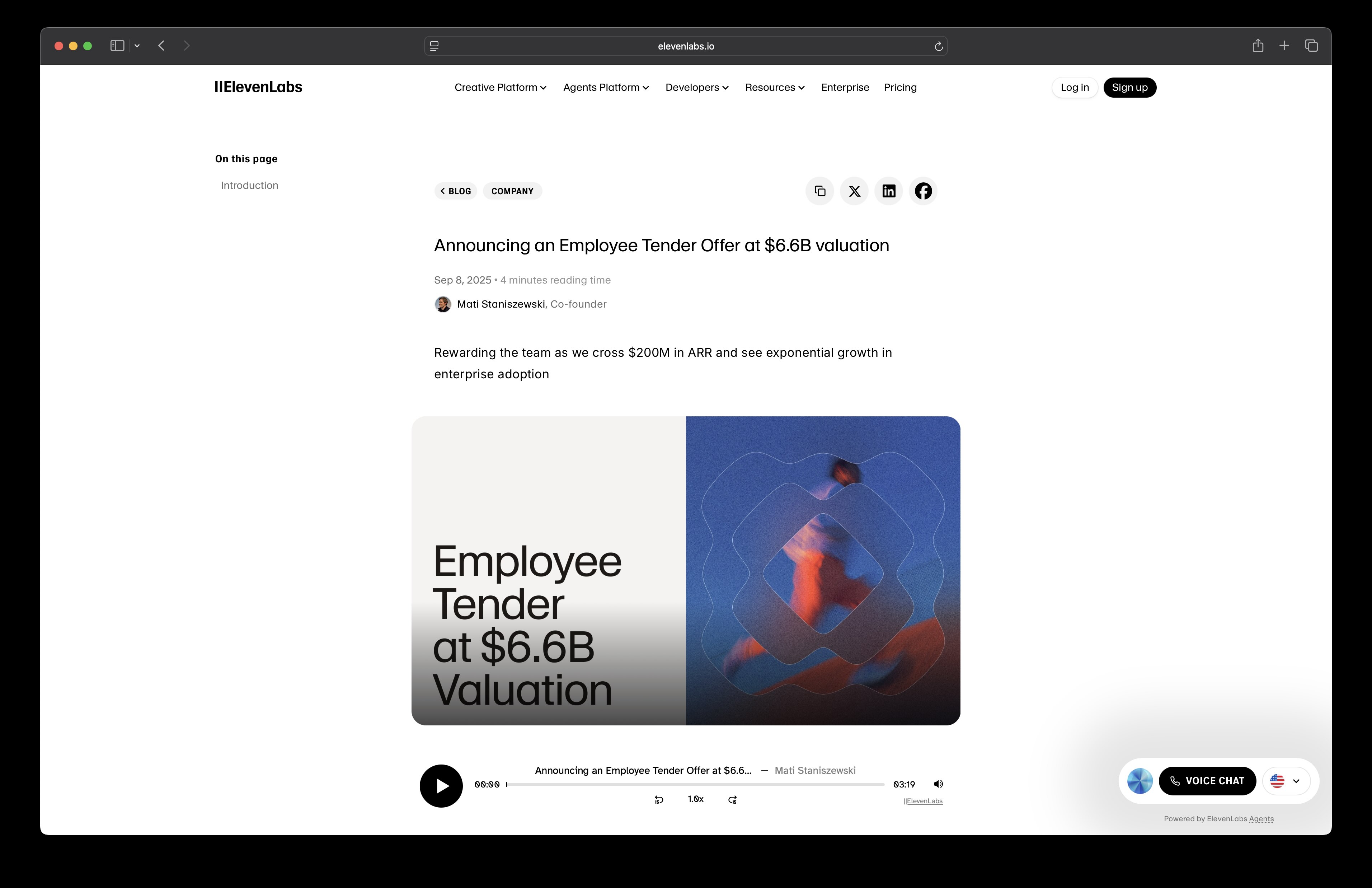Click the audio progress bar track
Screen dimensions: 1372x888
[x=695, y=784]
